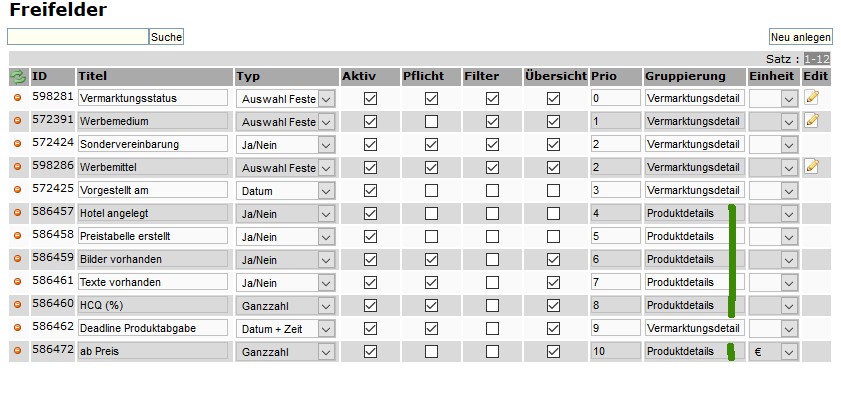Viewport: 841px width, 393px height.
Task: Uncheck the Übersicht checkbox for Bilder vorhanden
Action: click(554, 259)
